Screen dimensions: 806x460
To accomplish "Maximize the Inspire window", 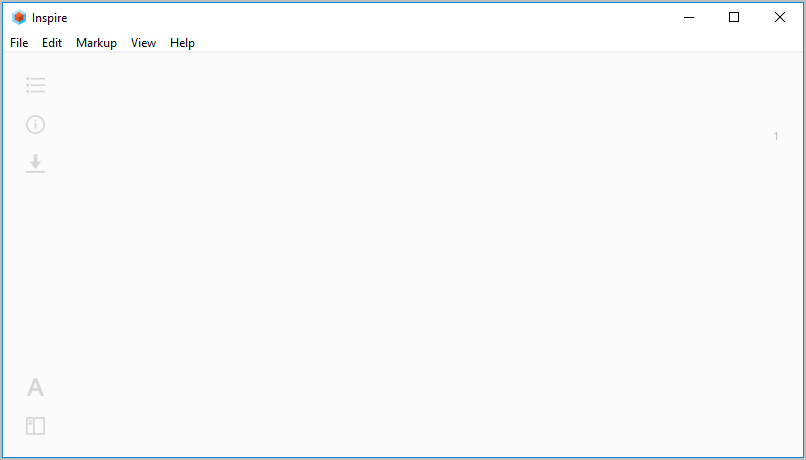I will [x=734, y=17].
